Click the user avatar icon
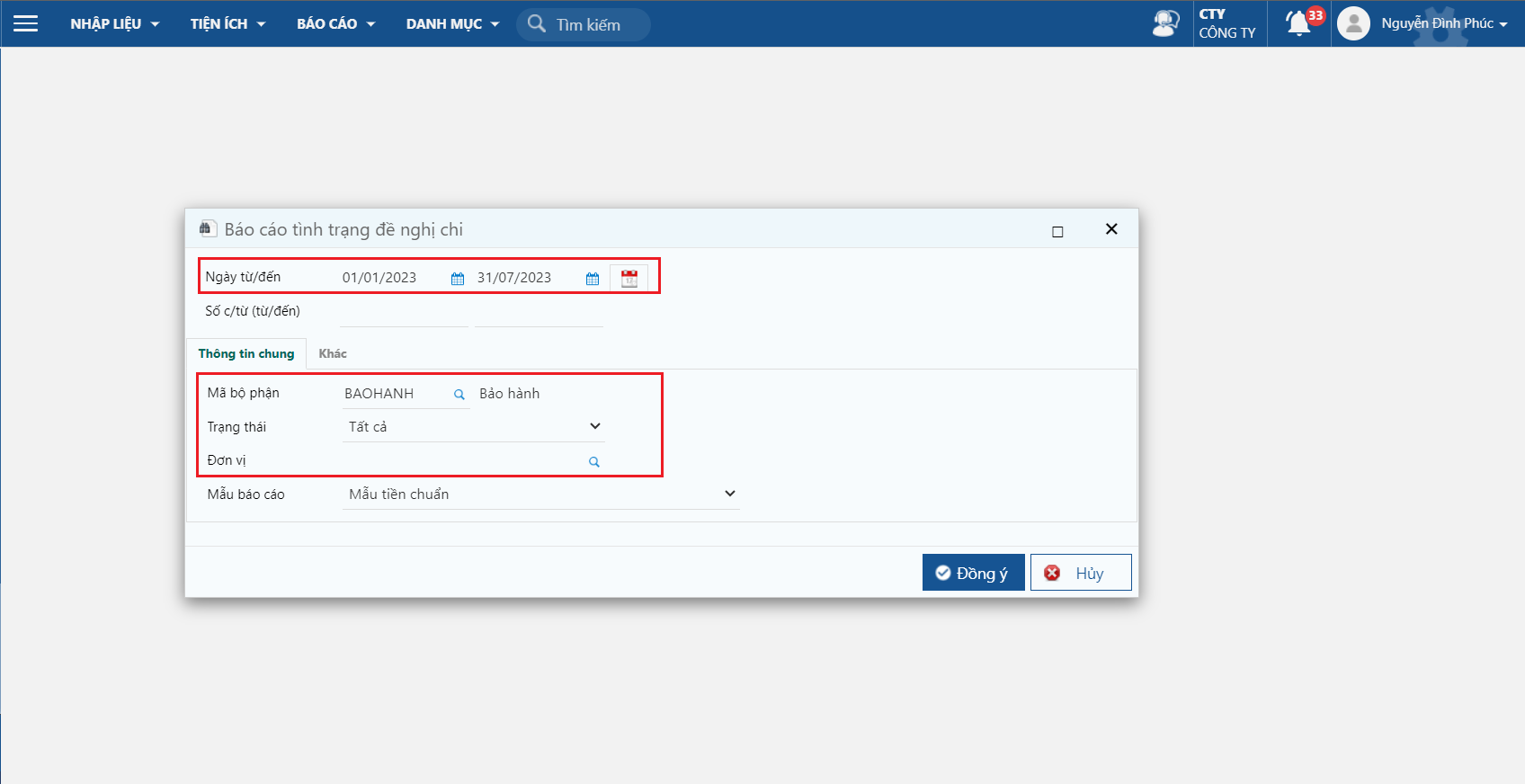 click(x=1353, y=23)
